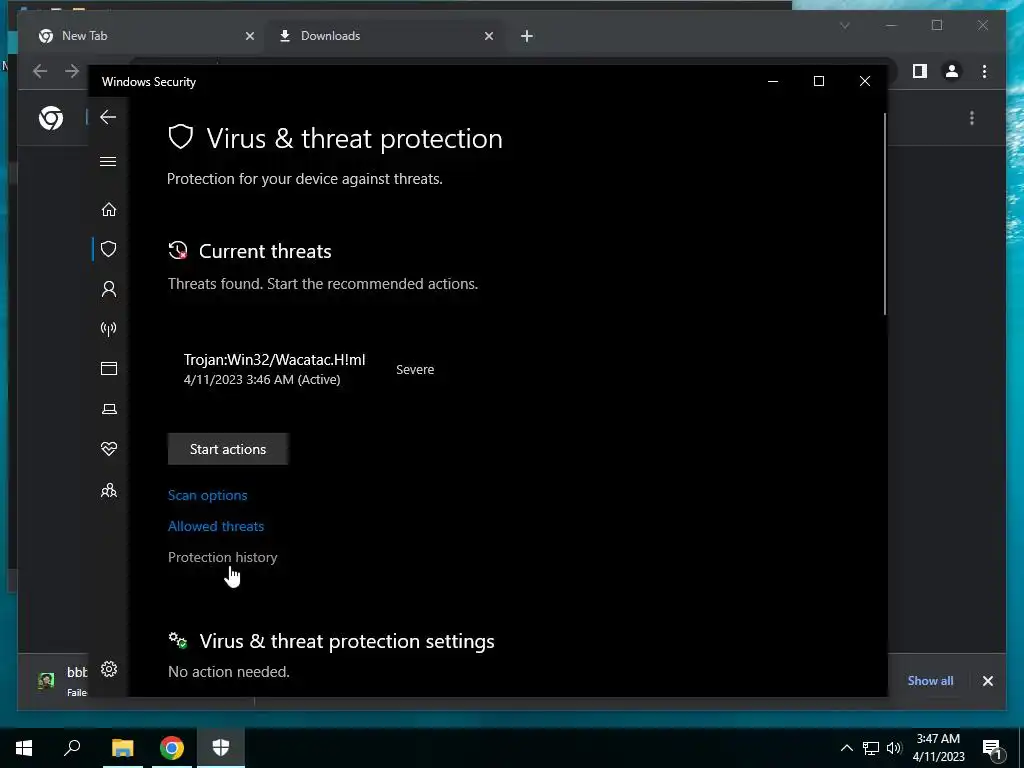The image size is (1024, 768).
Task: Open Protection history link
Action: [x=223, y=557]
